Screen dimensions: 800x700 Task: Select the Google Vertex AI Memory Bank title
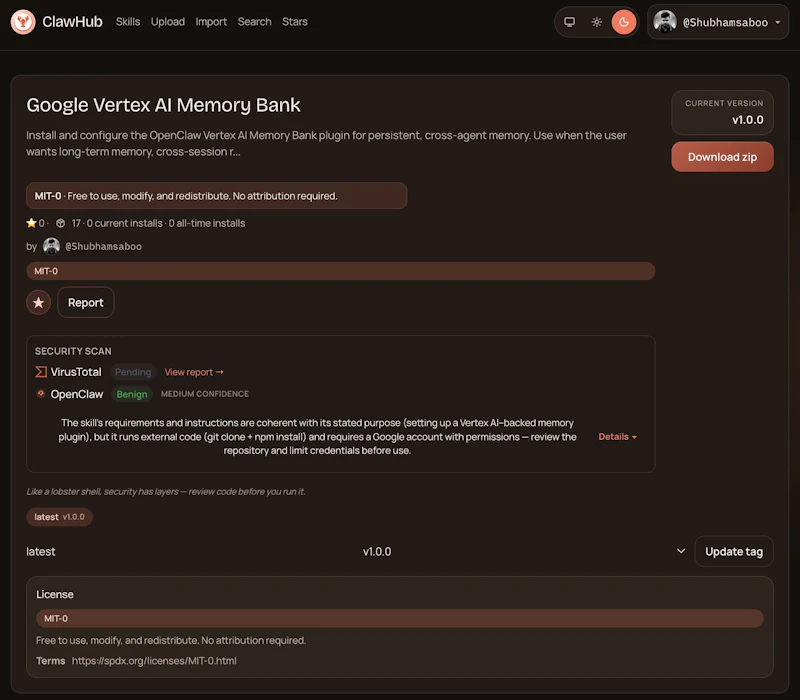click(x=163, y=105)
